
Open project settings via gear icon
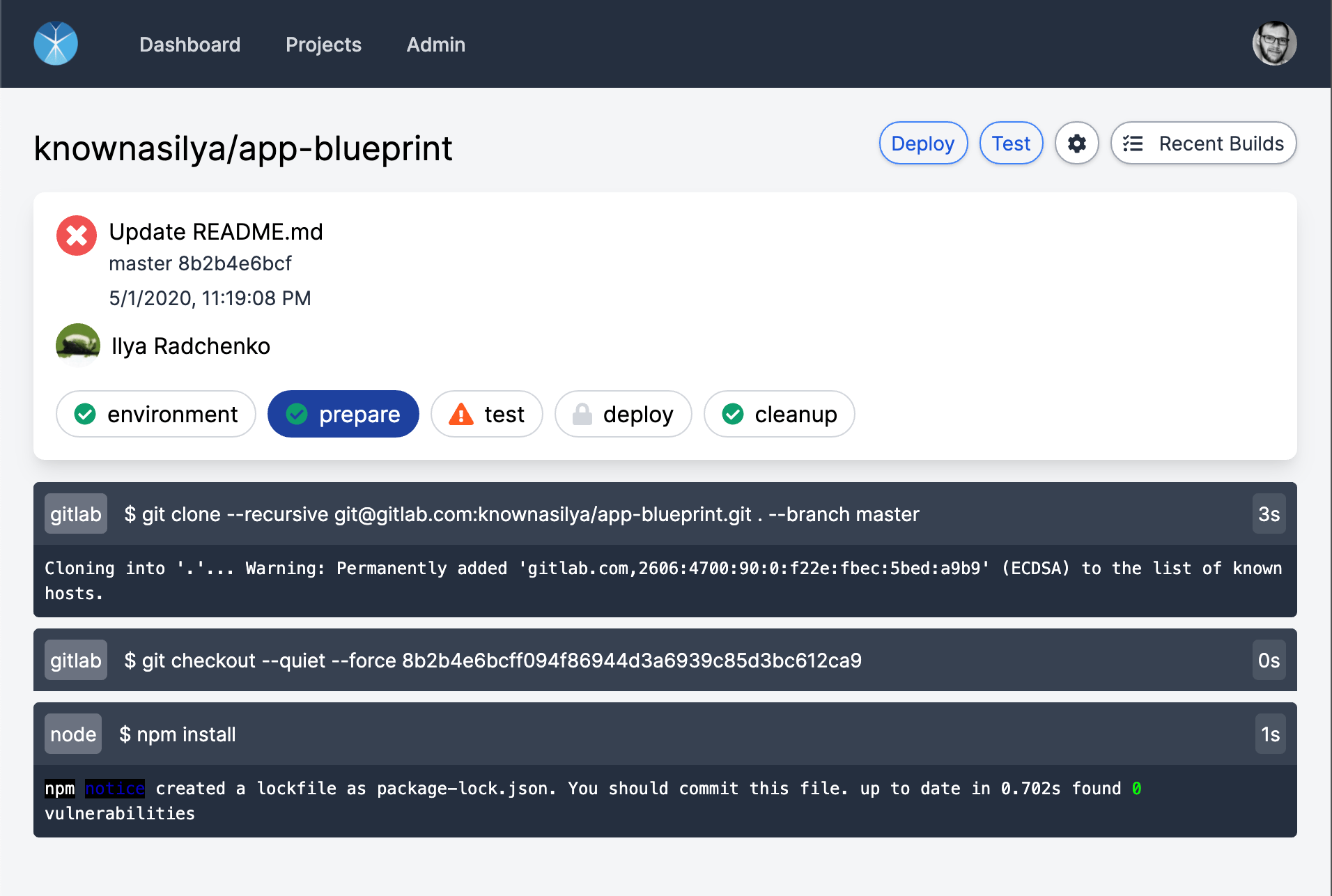click(1076, 144)
